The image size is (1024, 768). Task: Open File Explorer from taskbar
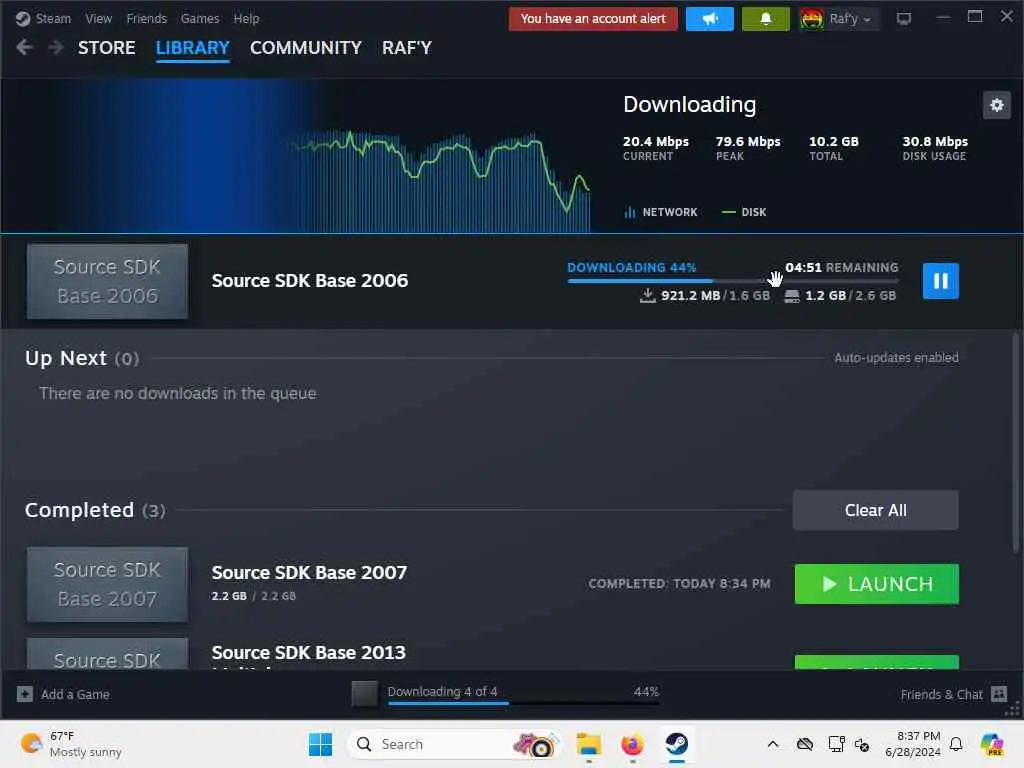click(x=588, y=744)
